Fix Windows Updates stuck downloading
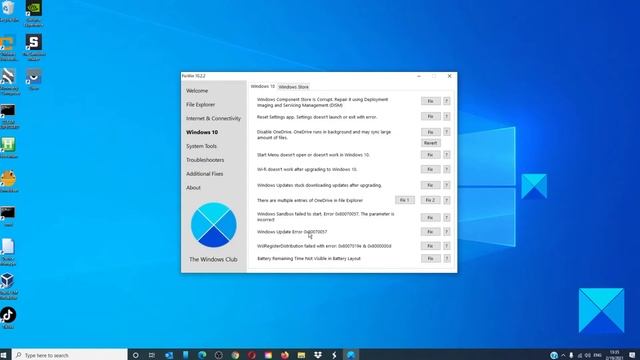Screen dimensions: 640x360 [x=431, y=185]
